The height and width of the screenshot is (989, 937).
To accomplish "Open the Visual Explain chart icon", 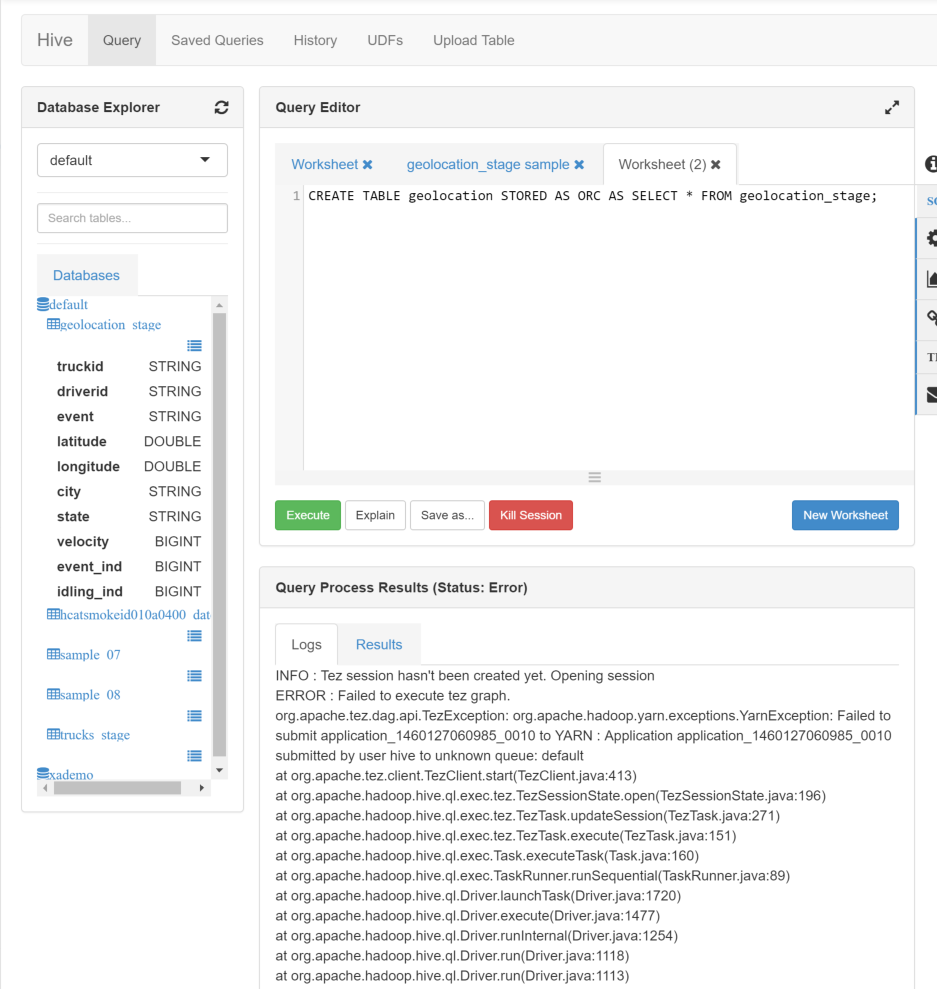I will (x=930, y=278).
